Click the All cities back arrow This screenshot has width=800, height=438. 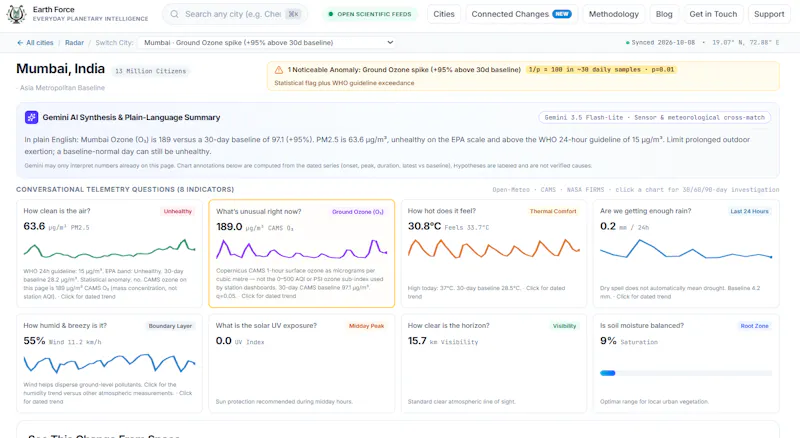(20, 43)
